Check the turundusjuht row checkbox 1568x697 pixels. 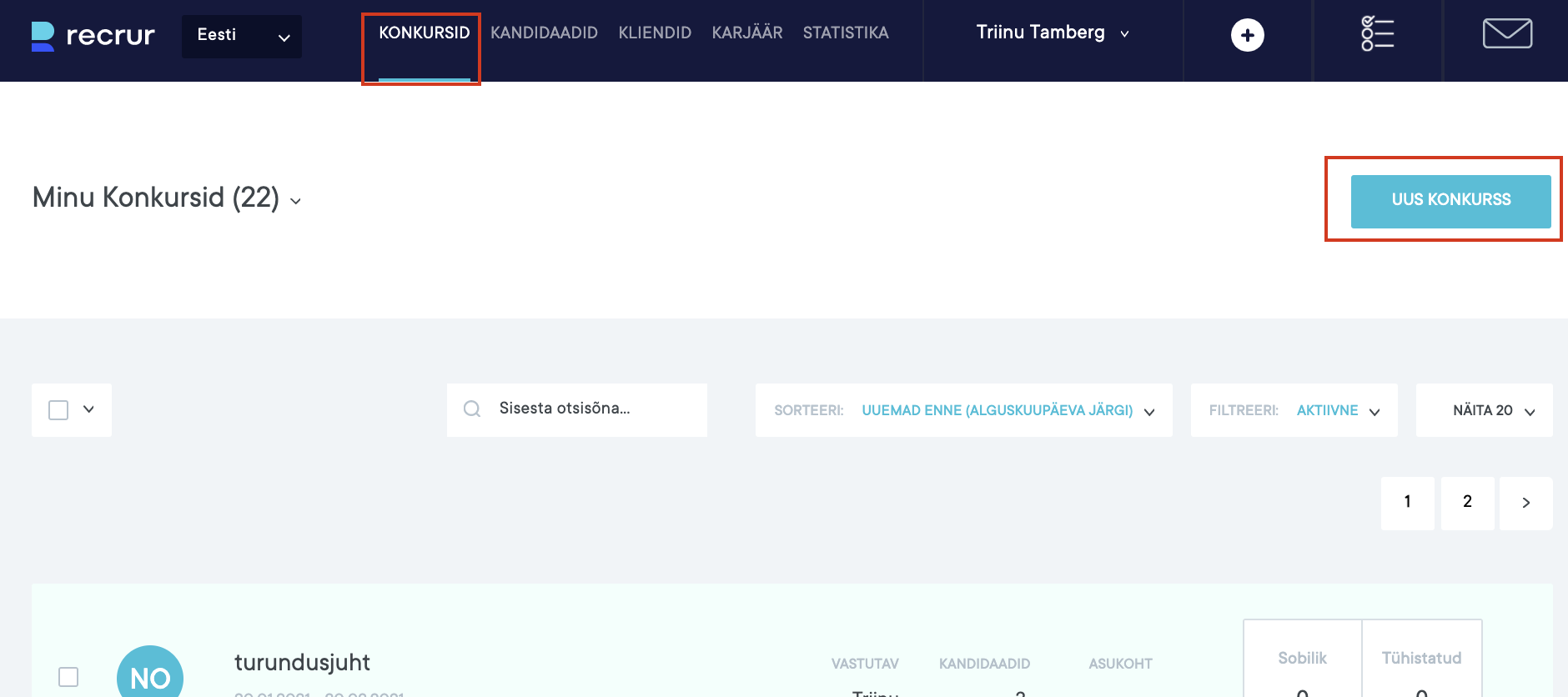[68, 676]
